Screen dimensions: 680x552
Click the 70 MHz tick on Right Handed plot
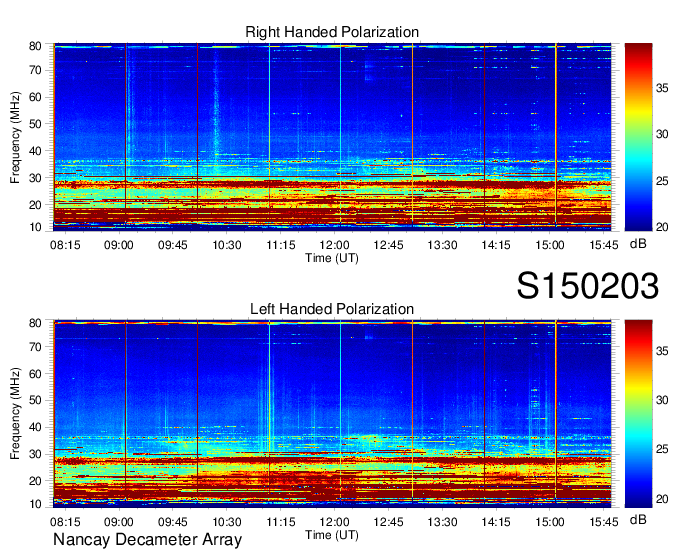(x=35, y=70)
